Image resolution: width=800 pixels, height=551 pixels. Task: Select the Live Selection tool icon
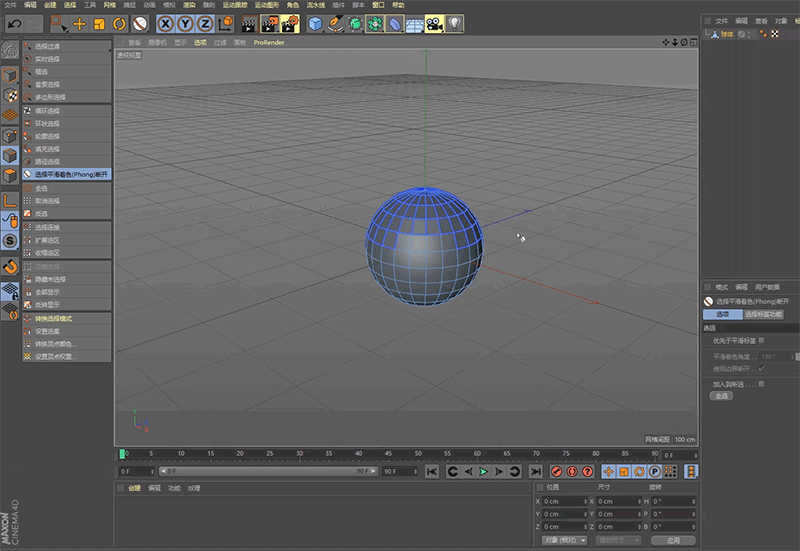click(x=57, y=23)
